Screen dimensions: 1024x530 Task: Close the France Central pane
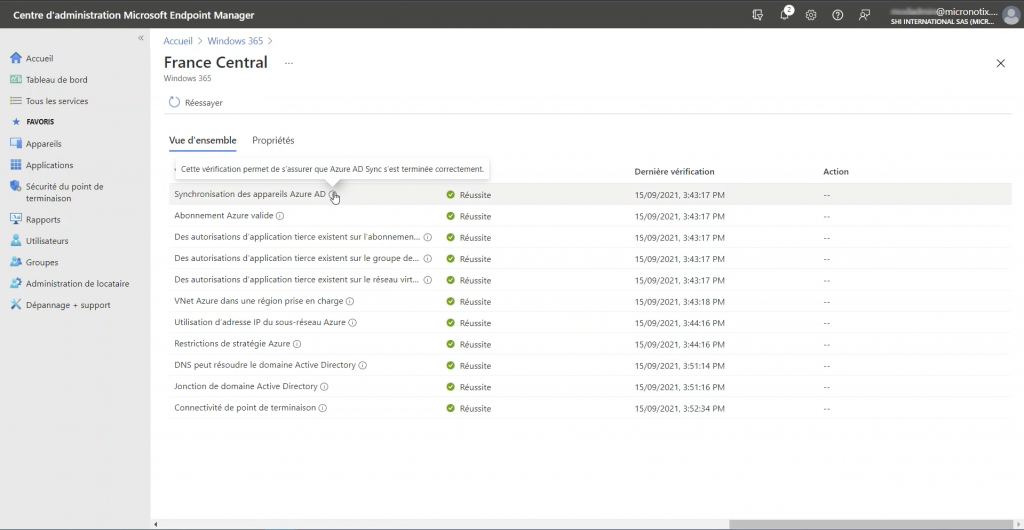tap(1000, 63)
